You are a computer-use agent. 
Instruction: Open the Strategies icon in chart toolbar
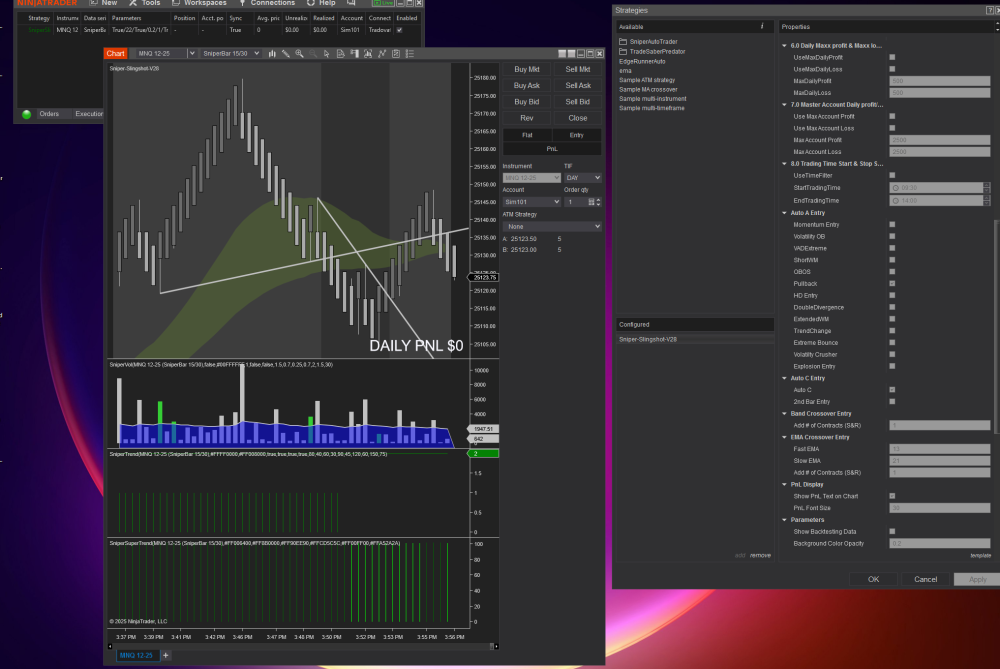pyautogui.click(x=397, y=53)
